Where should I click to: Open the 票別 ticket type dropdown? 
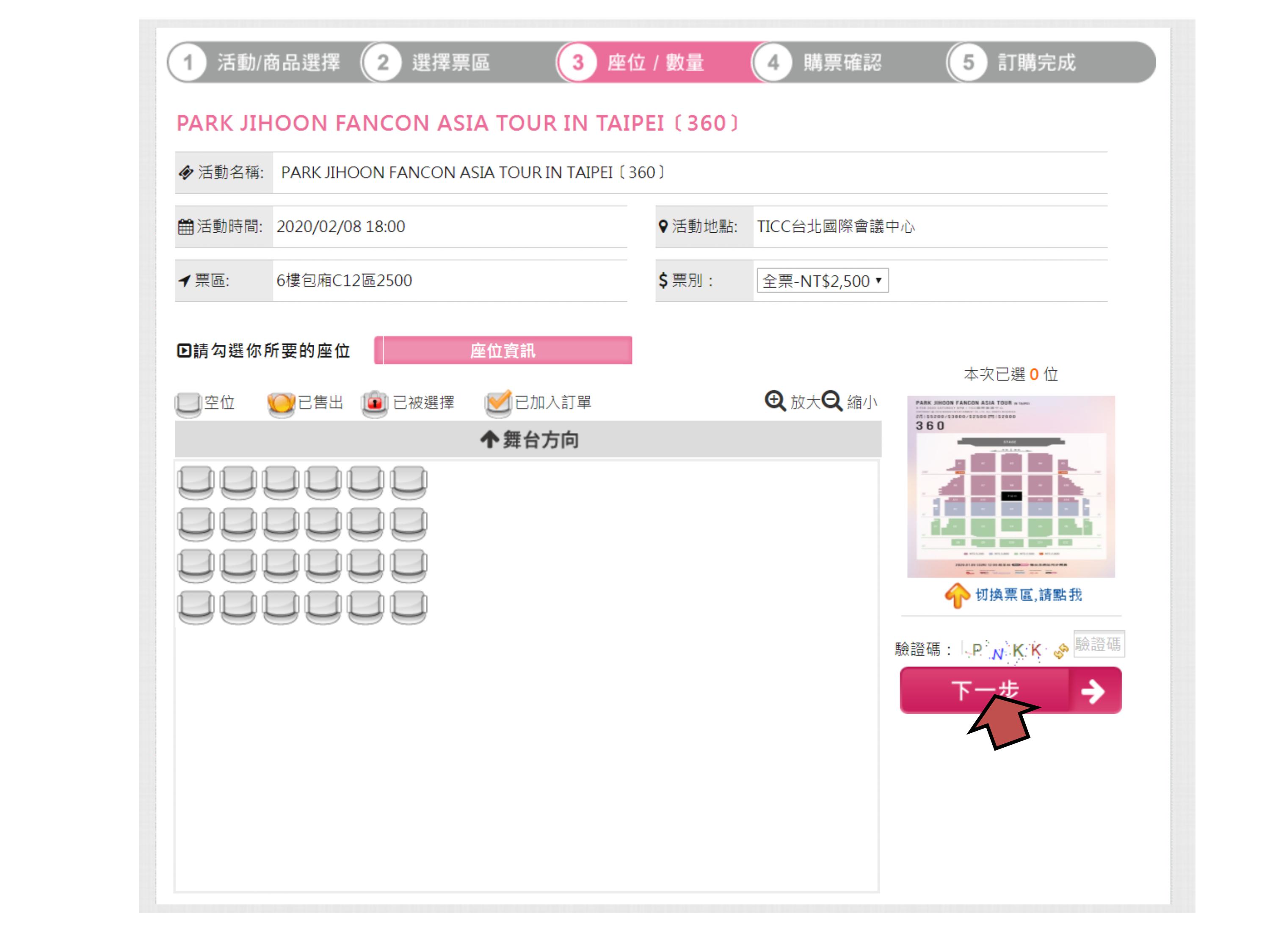tap(822, 281)
